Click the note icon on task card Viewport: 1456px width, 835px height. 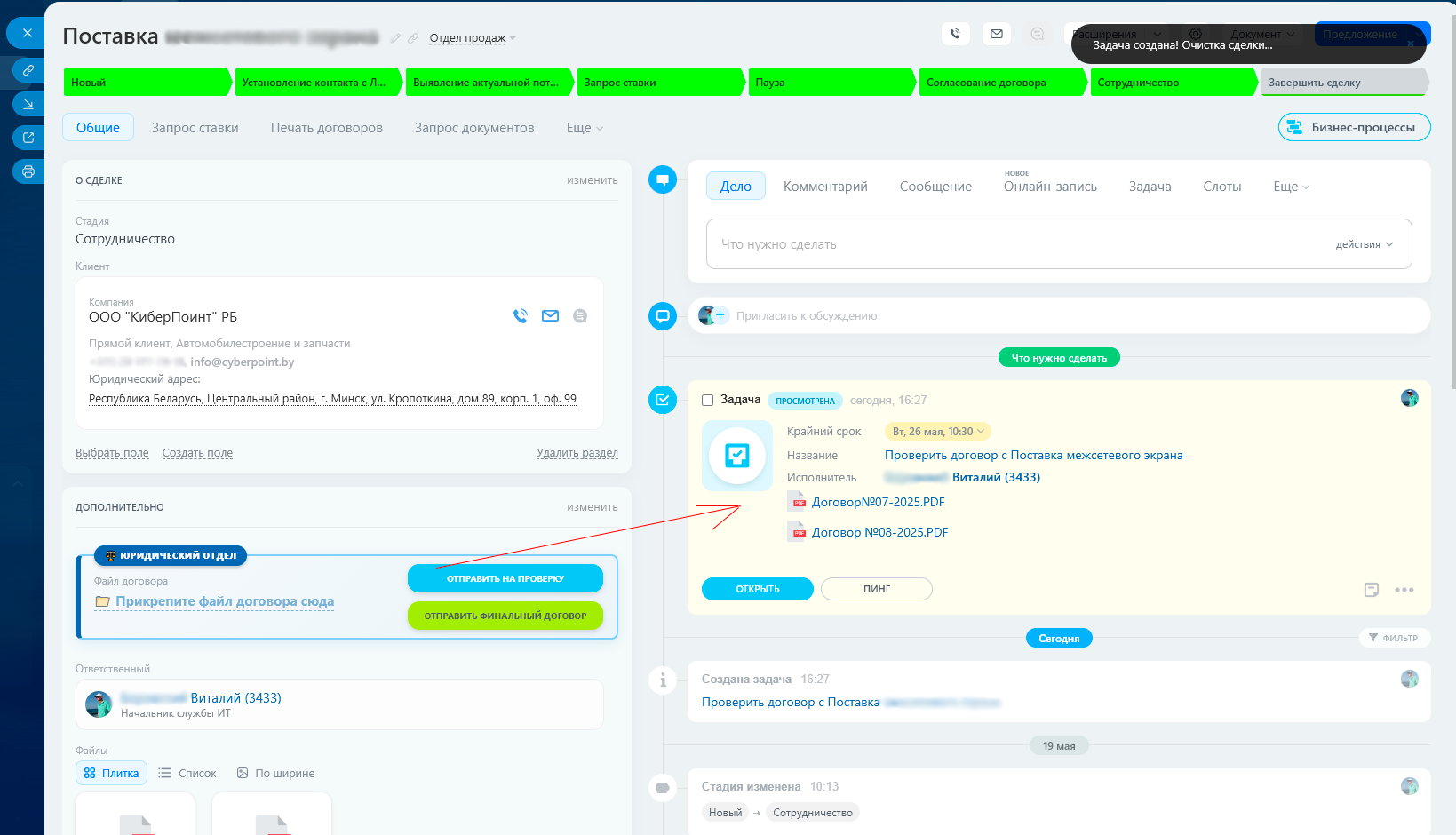tap(1372, 590)
